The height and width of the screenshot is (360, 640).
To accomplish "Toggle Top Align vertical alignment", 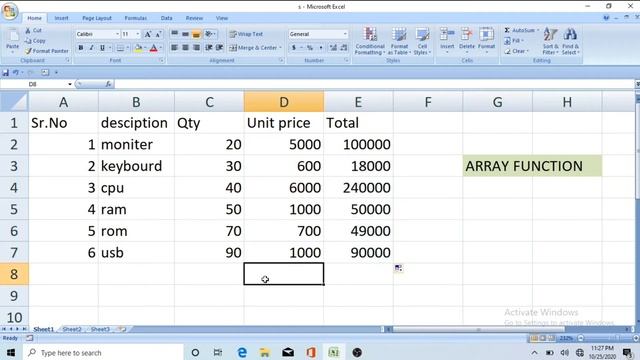I will pos(174,34).
